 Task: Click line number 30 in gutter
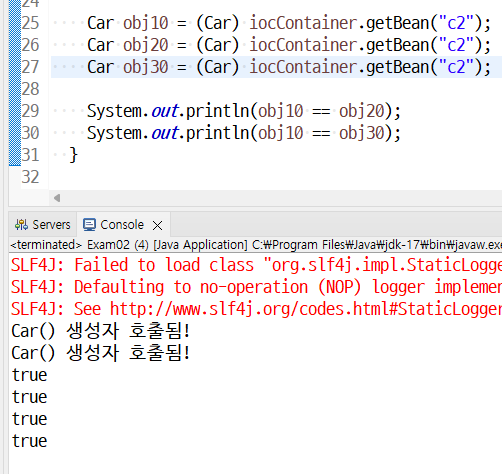(x=30, y=133)
